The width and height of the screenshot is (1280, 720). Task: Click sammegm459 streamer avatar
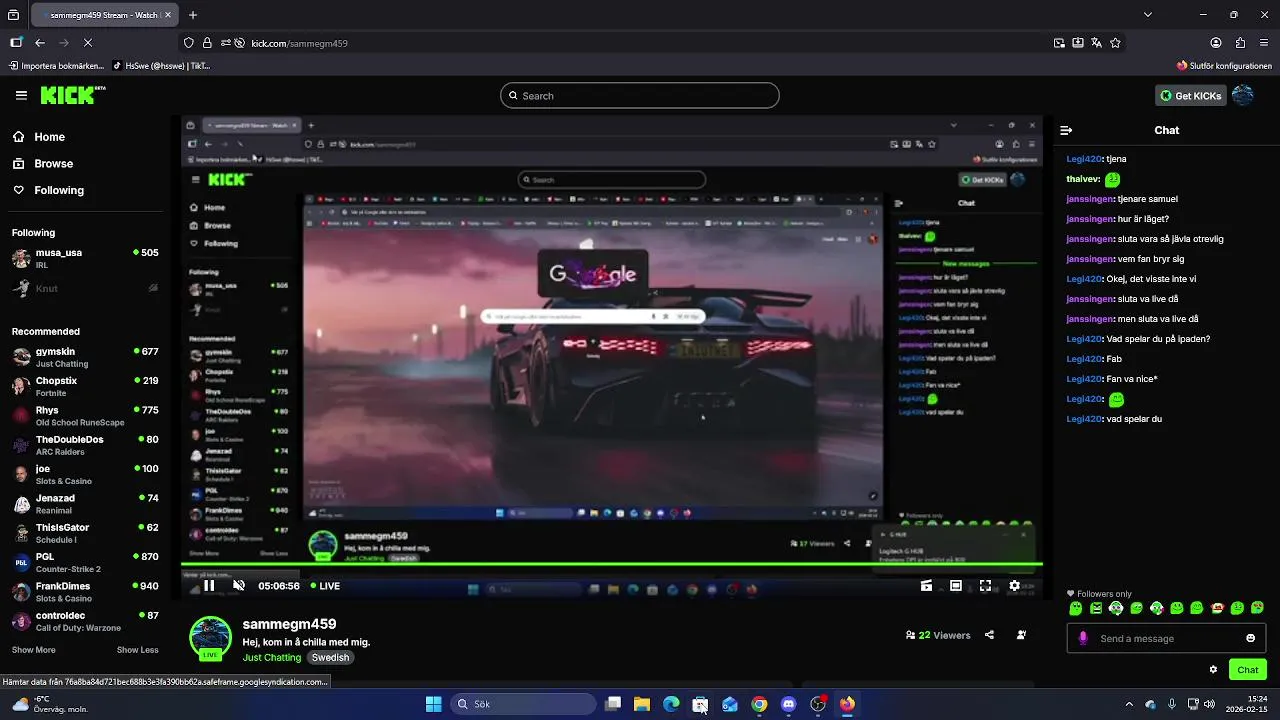click(210, 639)
